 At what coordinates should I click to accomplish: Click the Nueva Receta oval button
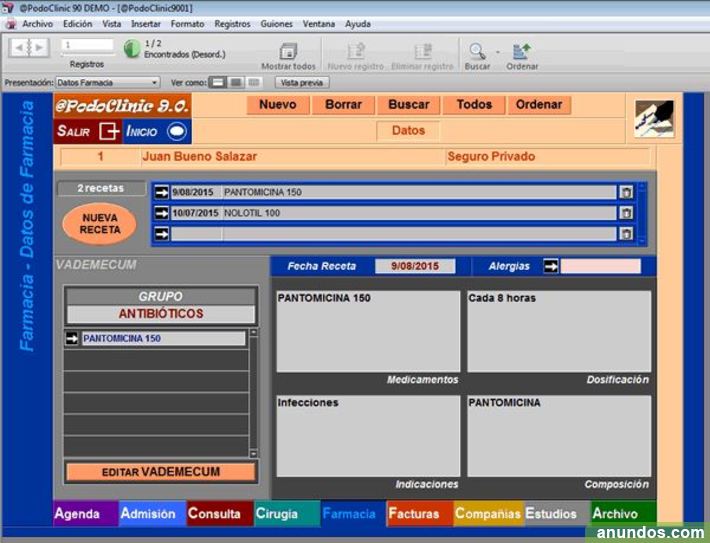pyautogui.click(x=100, y=224)
